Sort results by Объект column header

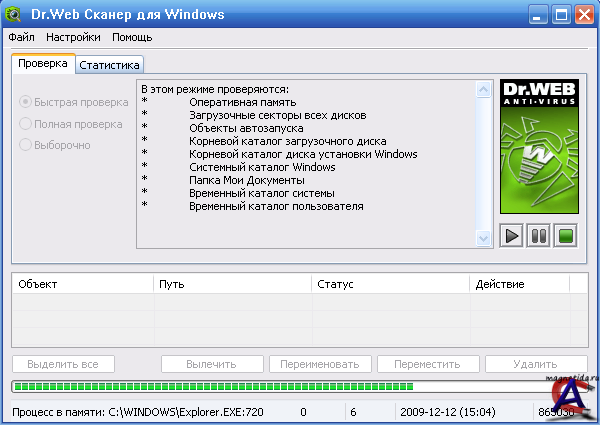82,284
